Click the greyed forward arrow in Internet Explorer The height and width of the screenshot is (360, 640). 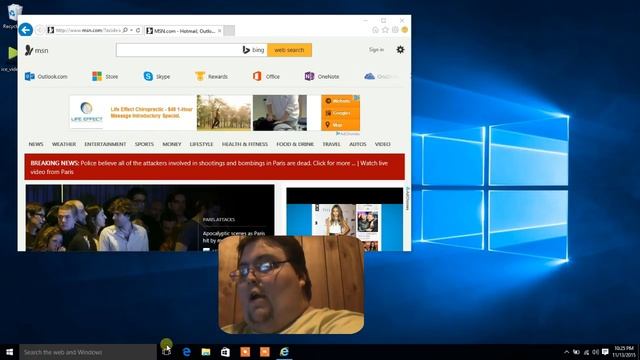coord(40,30)
